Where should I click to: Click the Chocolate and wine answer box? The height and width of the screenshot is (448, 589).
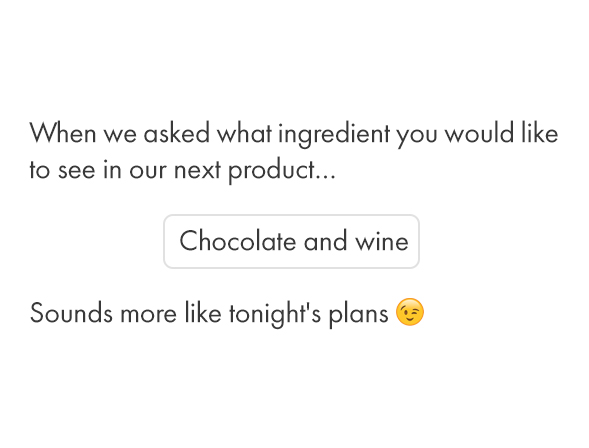pyautogui.click(x=291, y=241)
